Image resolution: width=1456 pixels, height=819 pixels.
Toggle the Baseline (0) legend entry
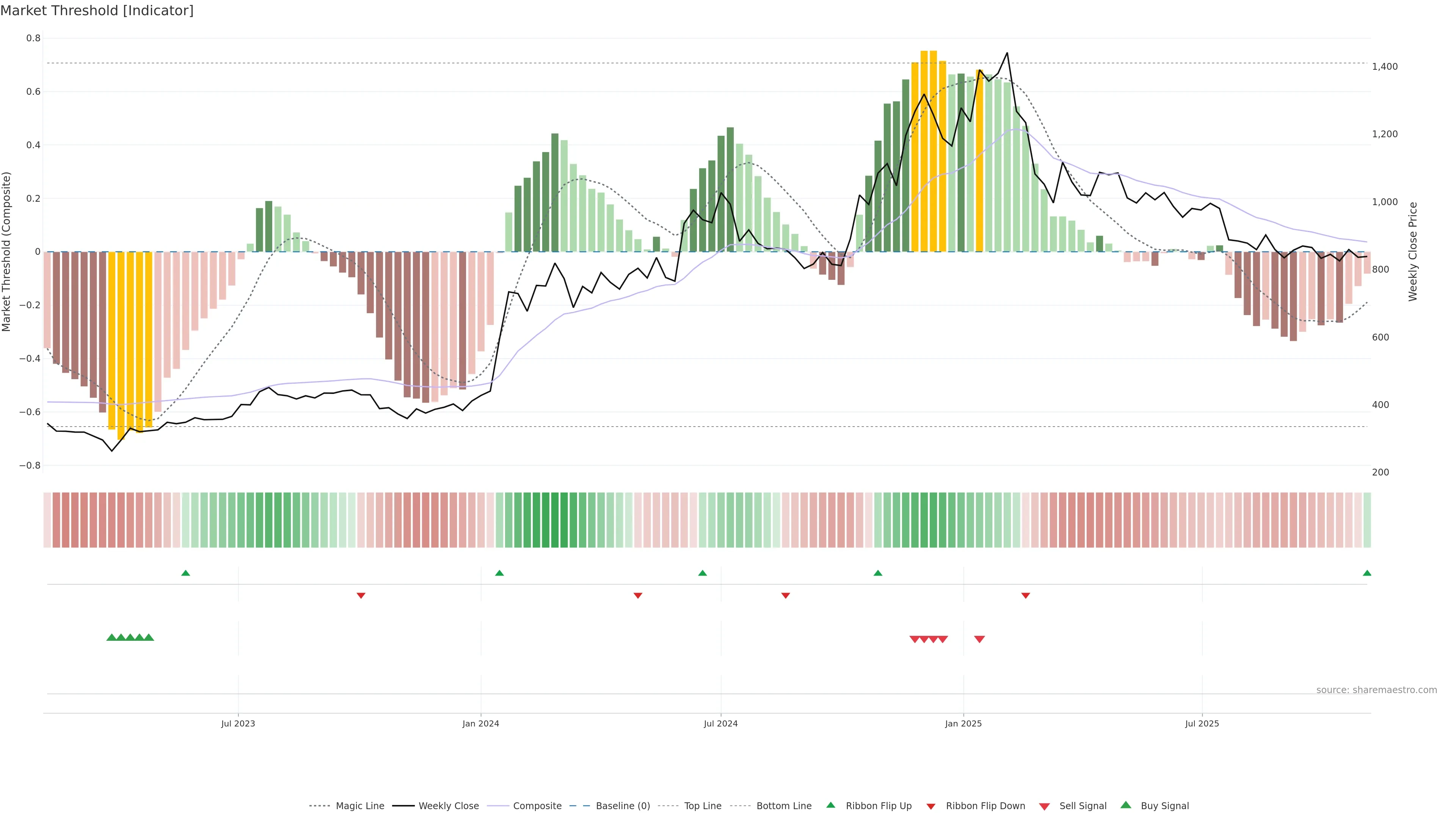(622, 806)
